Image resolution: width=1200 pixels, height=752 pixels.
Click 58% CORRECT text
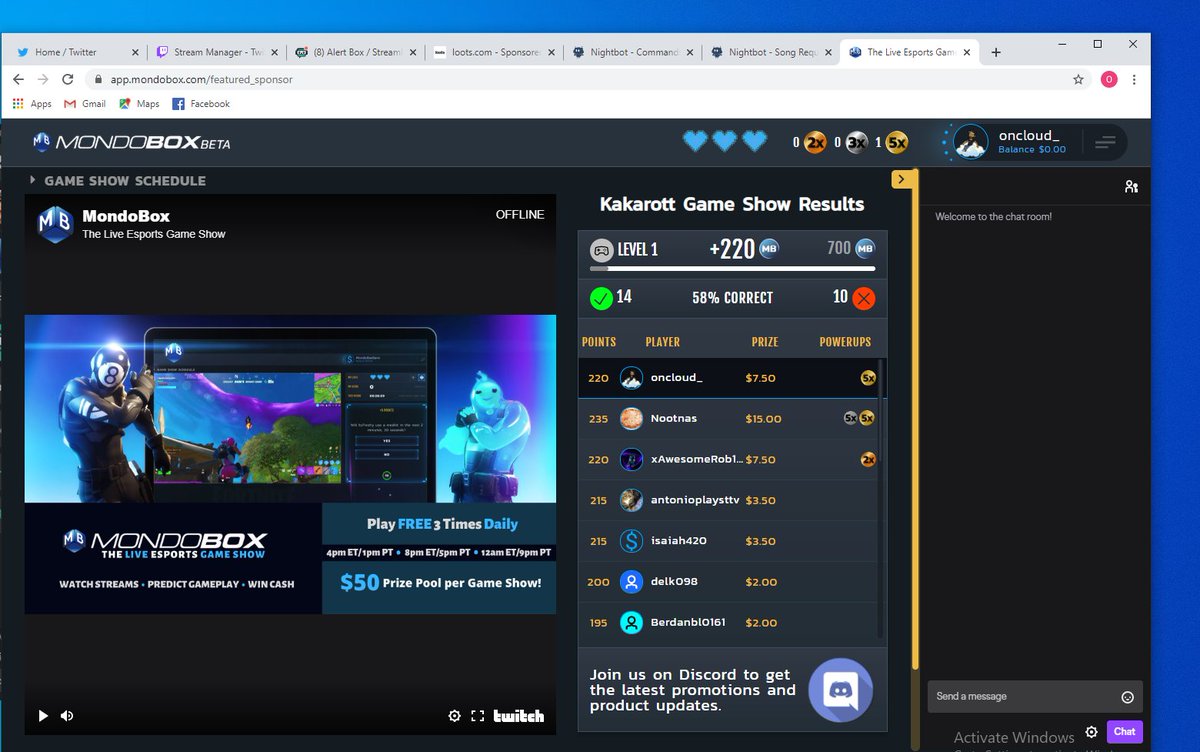tap(732, 298)
